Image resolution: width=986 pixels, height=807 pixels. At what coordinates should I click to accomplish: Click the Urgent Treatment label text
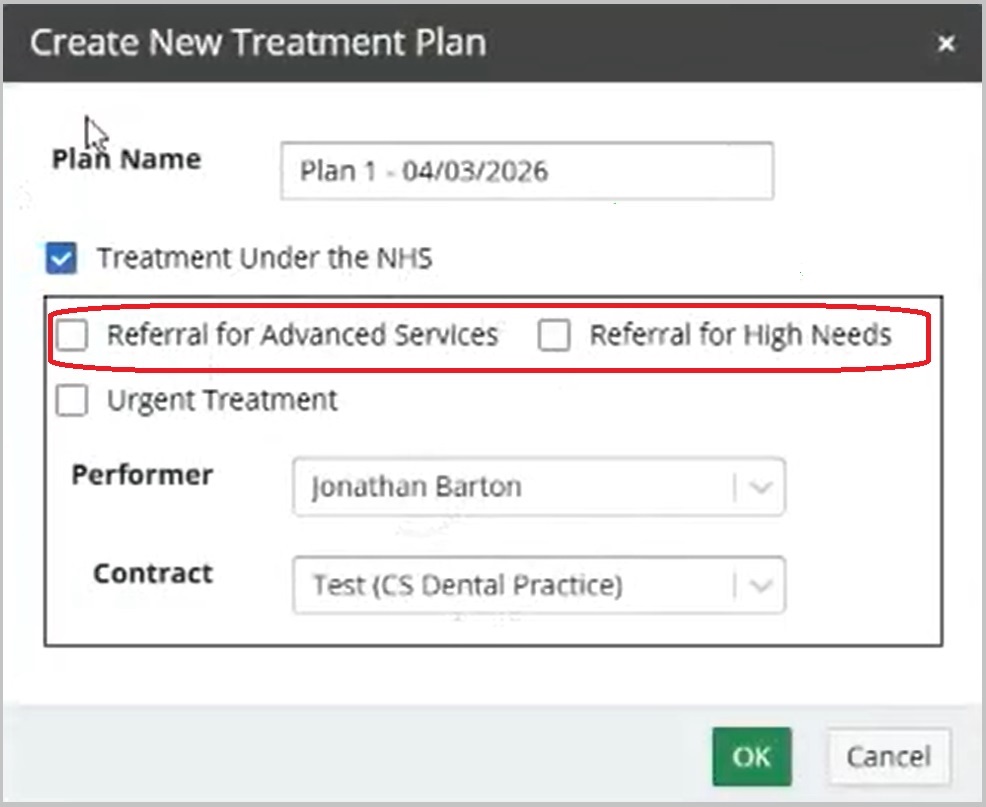click(x=222, y=401)
